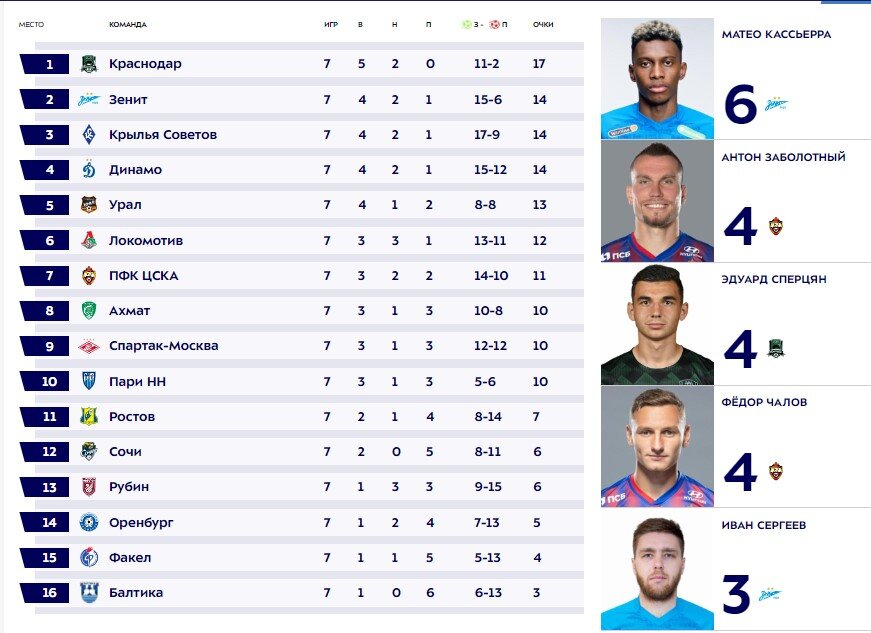Click CSKA emblem next to Антон Заболотный's goals
This screenshot has height=633, width=871.
pos(776,226)
